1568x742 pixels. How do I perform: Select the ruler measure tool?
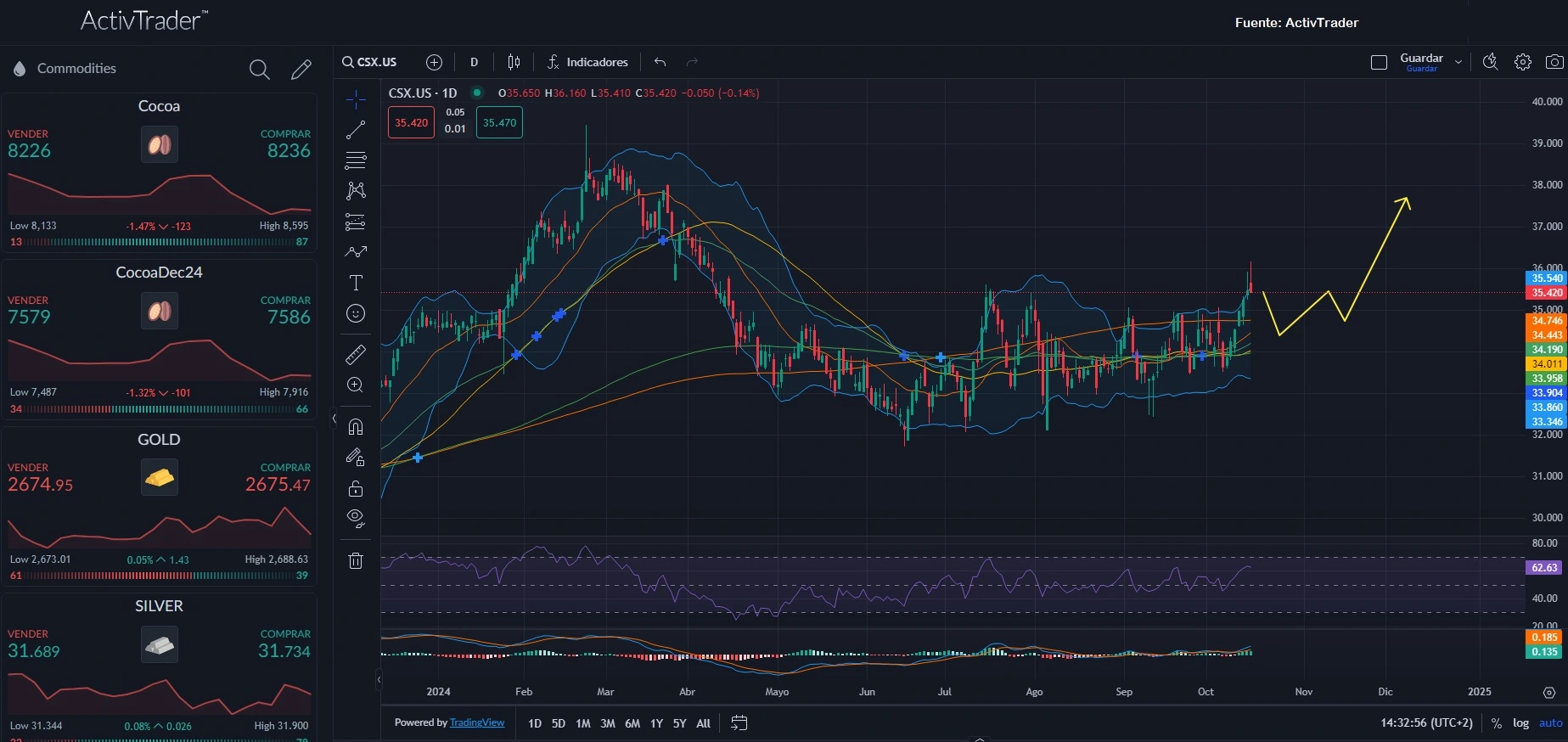(x=356, y=354)
